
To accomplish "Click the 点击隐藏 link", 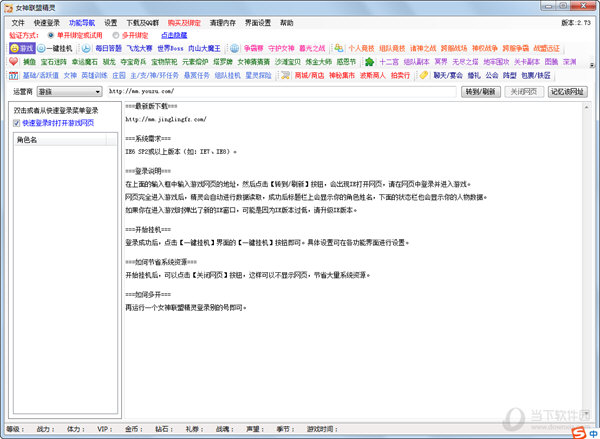I will 174,35.
